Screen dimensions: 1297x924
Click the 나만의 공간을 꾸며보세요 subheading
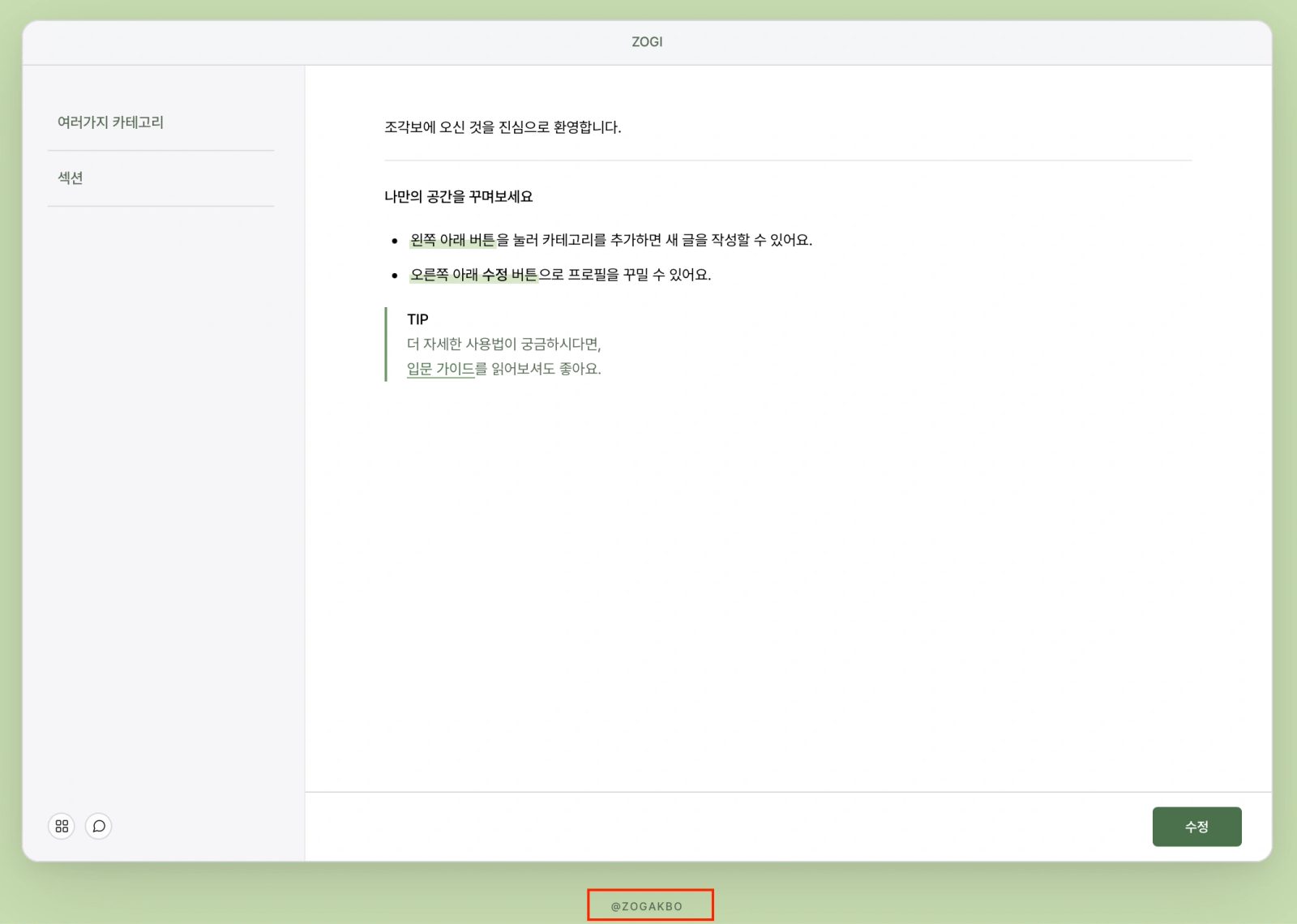point(458,197)
